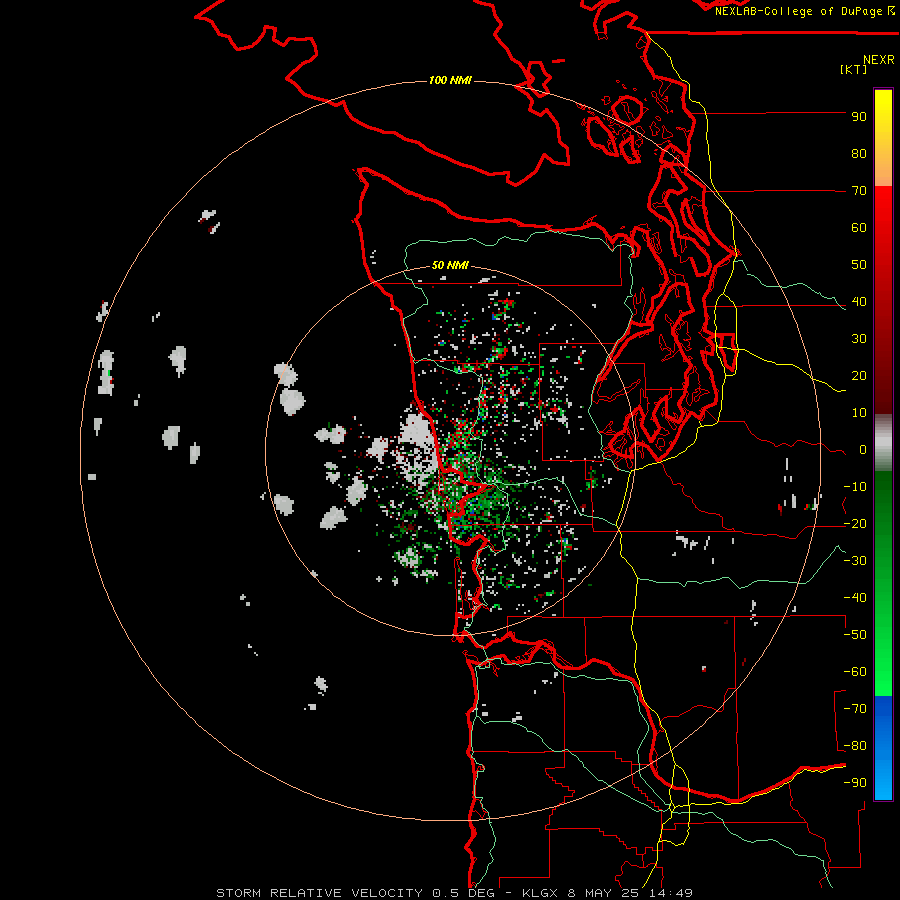Screen dimensions: 900x900
Task: Click the "[KT]" units label
Action: [x=854, y=69]
